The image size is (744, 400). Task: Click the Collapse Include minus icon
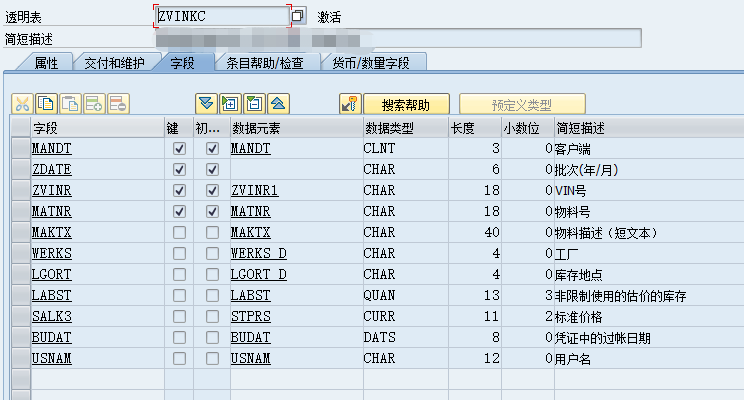click(254, 103)
